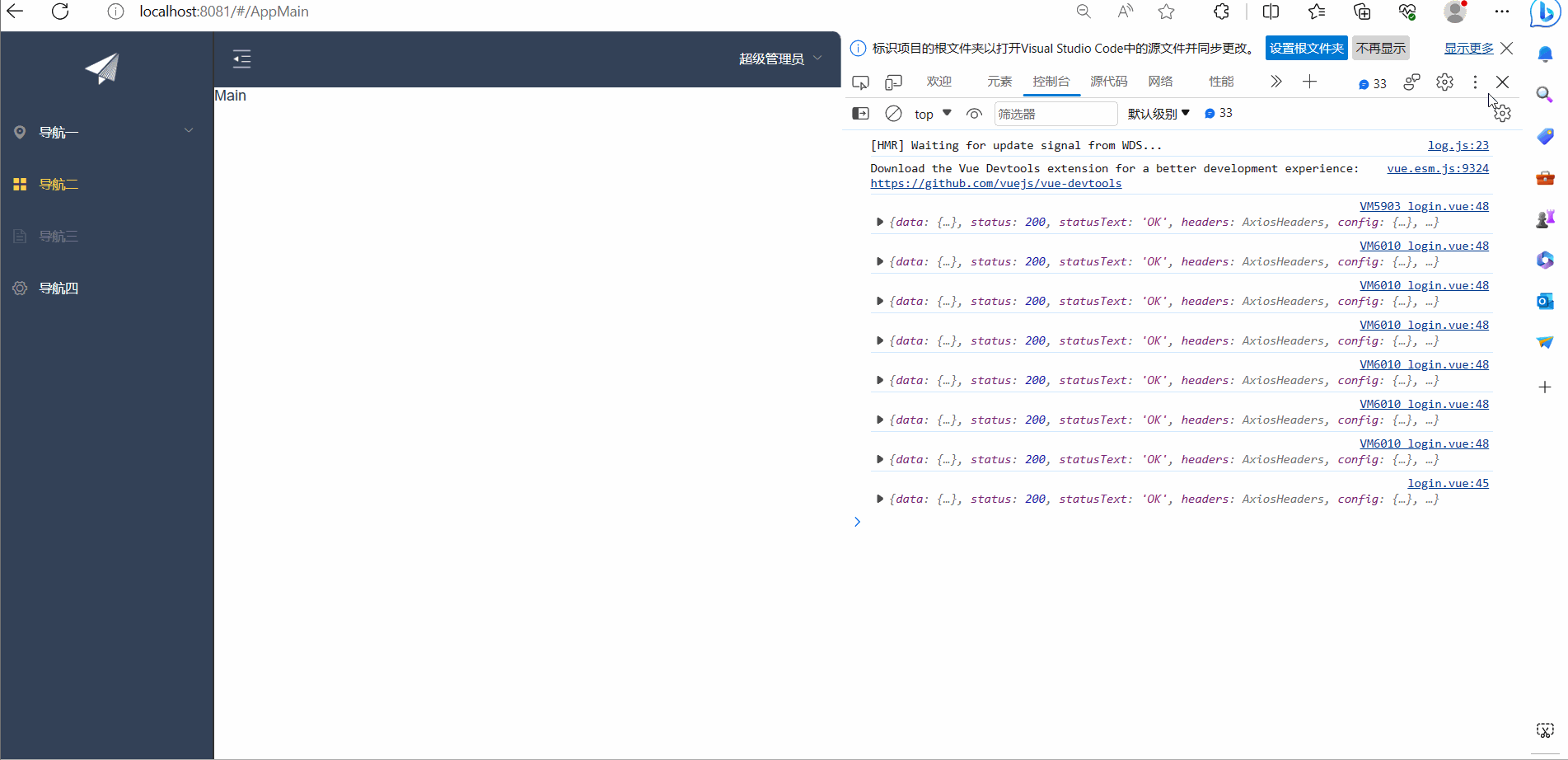
Task: Open tools briefcase in Edge sidebar
Action: pyautogui.click(x=1545, y=177)
